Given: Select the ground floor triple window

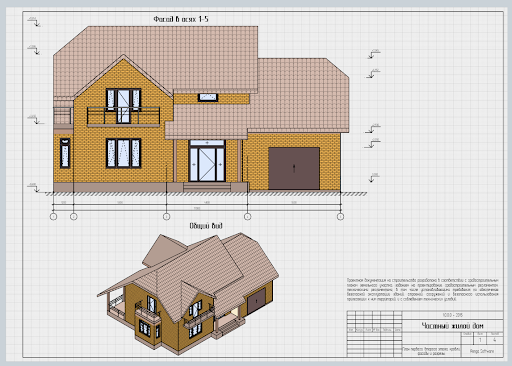Looking at the screenshot, I should 123,153.
